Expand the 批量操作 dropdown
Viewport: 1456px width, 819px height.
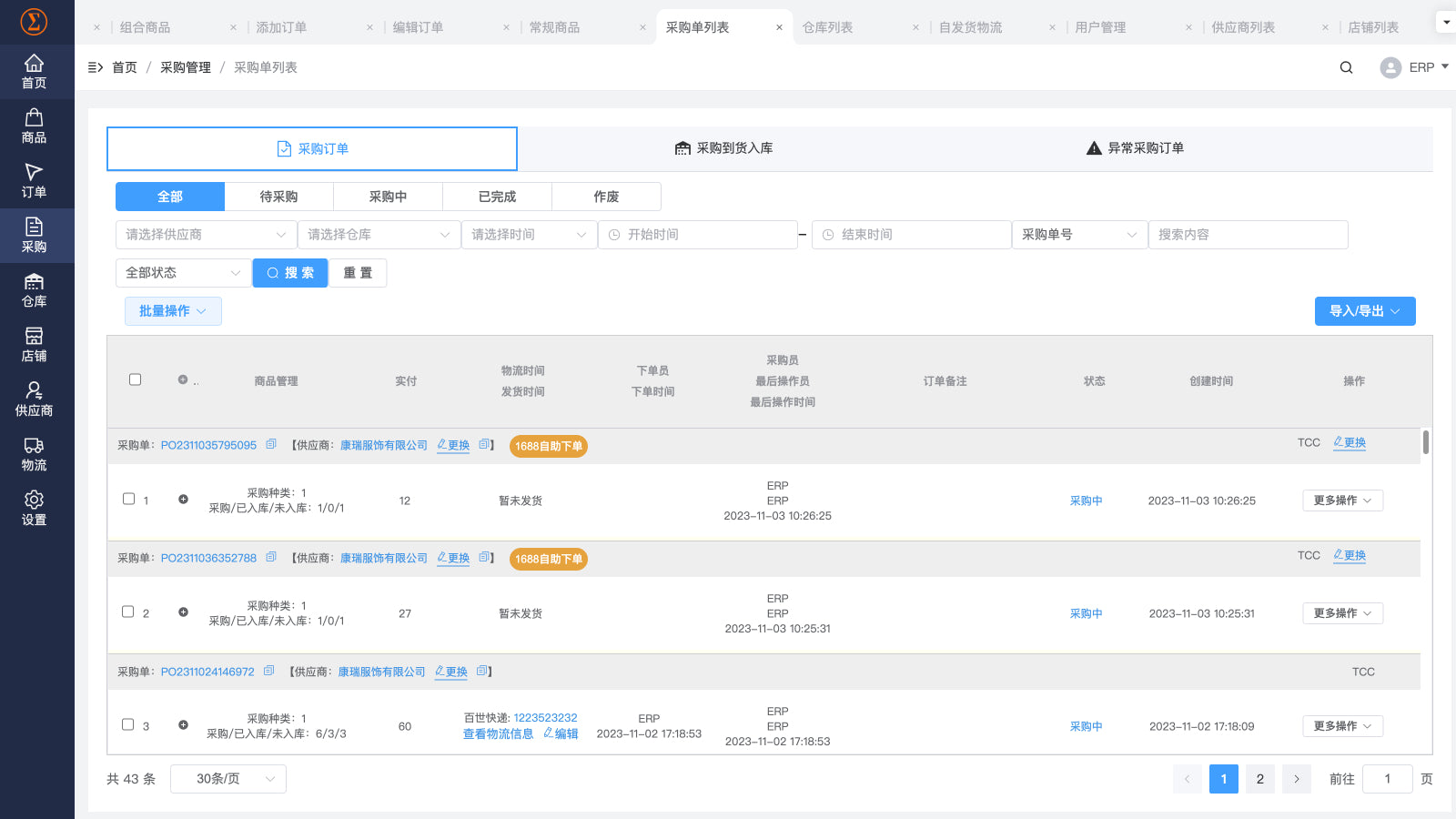click(173, 311)
